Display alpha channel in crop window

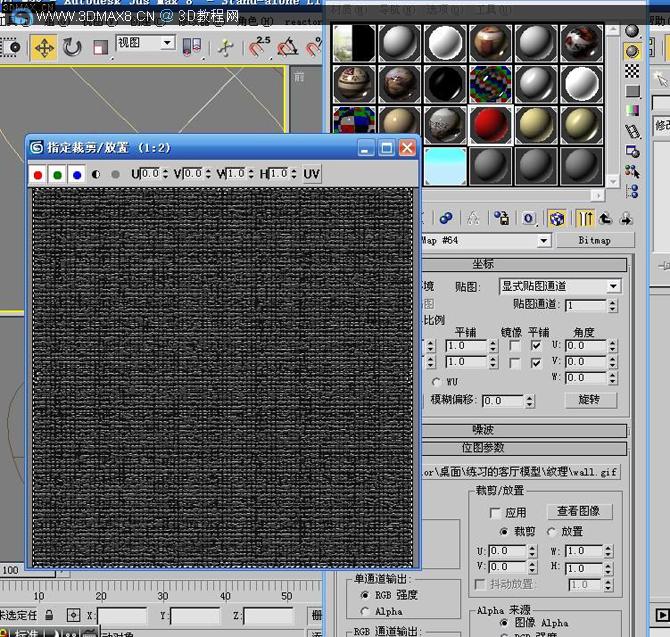tap(96, 175)
